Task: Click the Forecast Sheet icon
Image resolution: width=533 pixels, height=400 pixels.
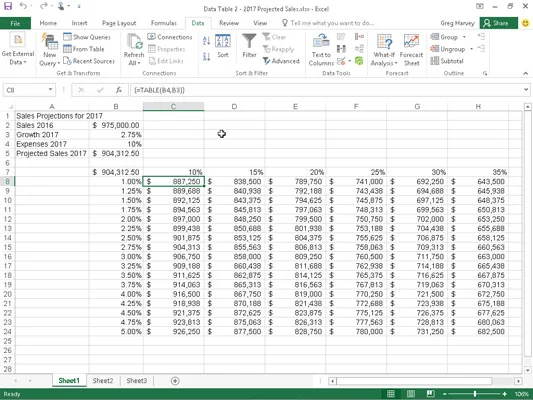Action: point(411,41)
